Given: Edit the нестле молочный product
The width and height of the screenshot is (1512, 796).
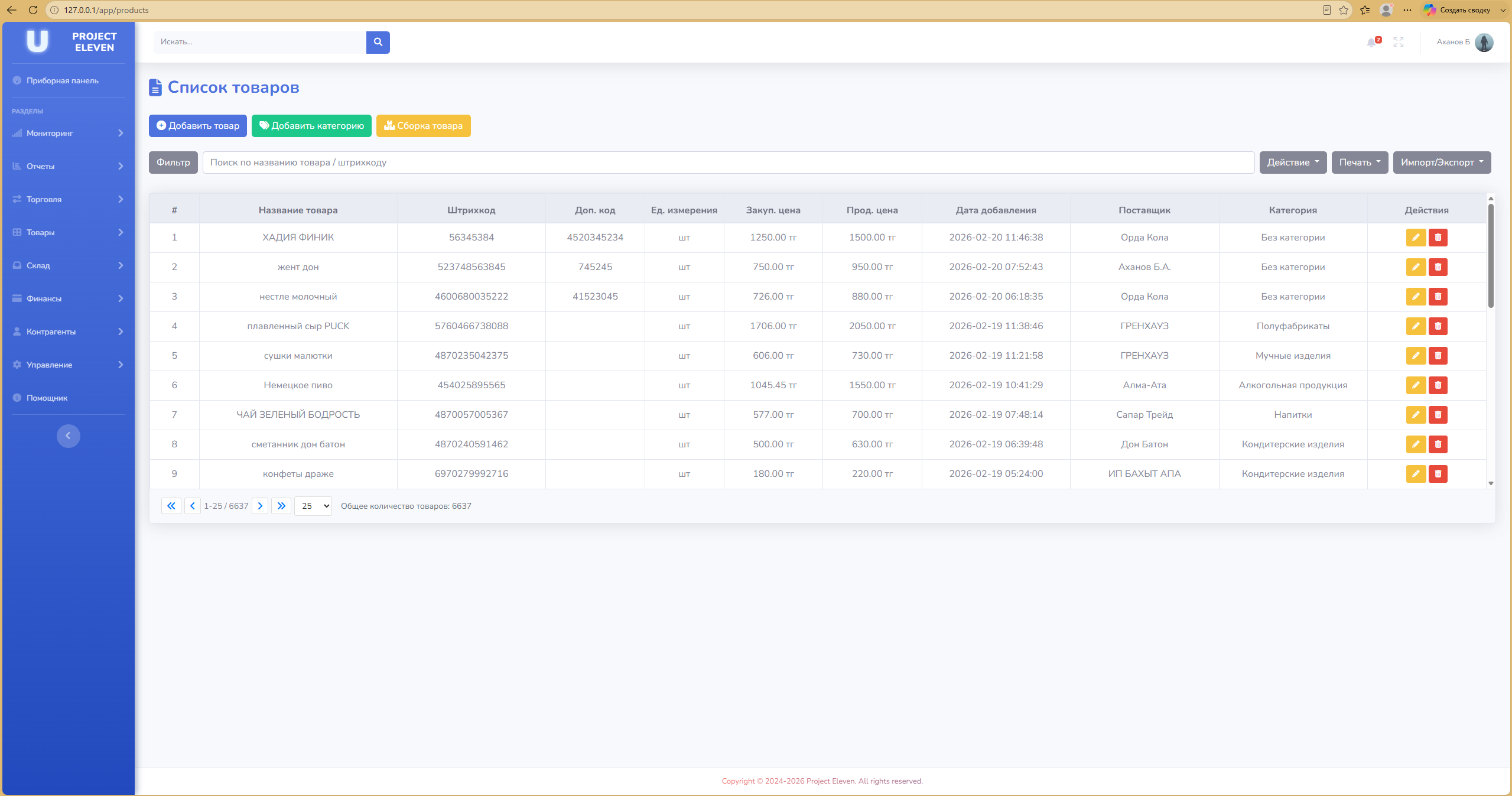Looking at the screenshot, I should [x=1416, y=297].
